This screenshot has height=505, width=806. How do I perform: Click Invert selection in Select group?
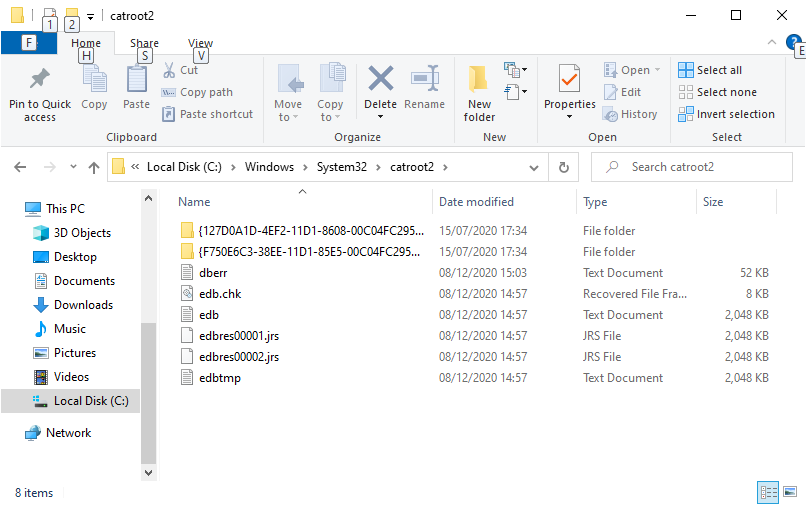tap(726, 114)
